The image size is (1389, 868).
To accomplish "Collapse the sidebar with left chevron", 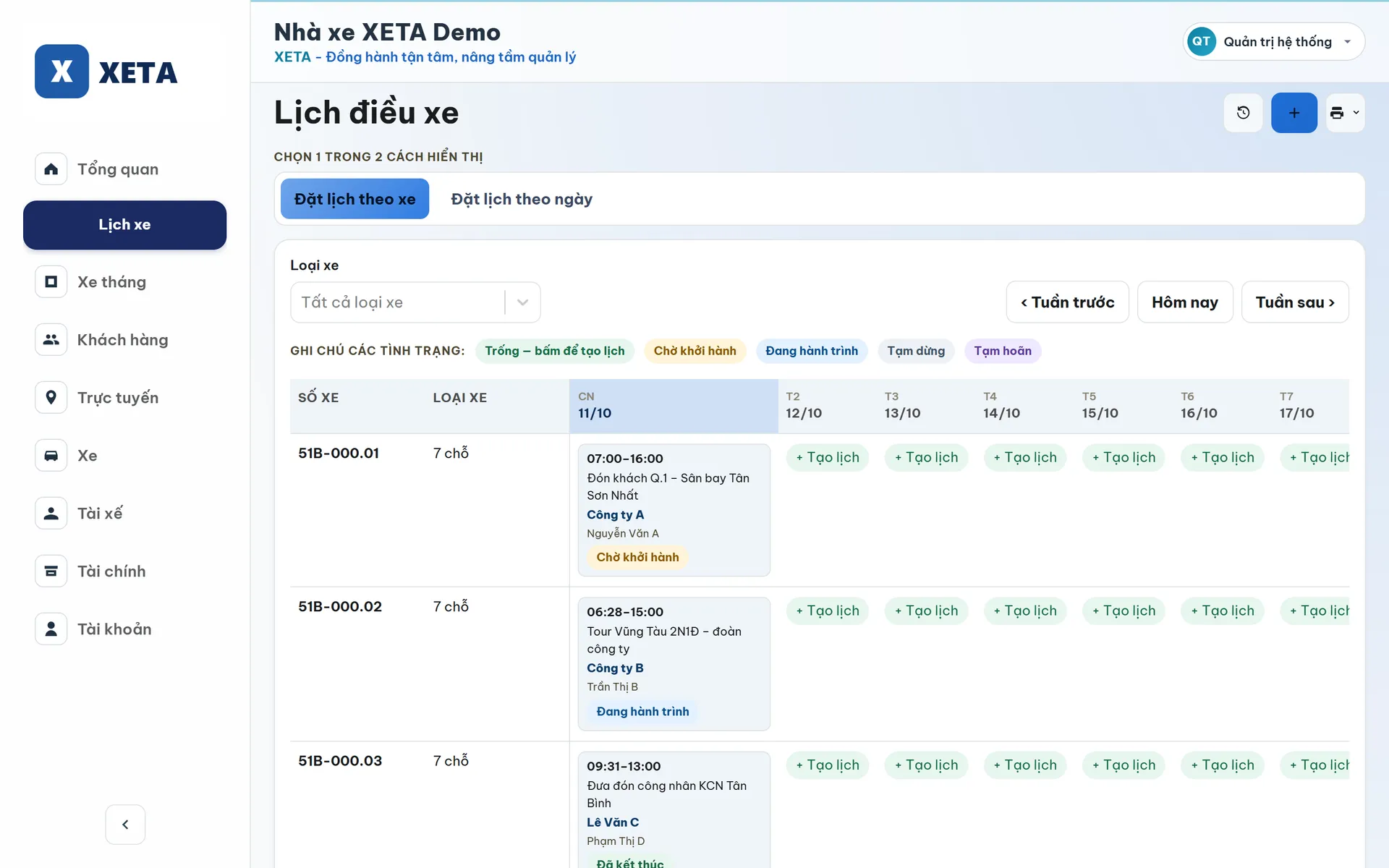I will (125, 825).
